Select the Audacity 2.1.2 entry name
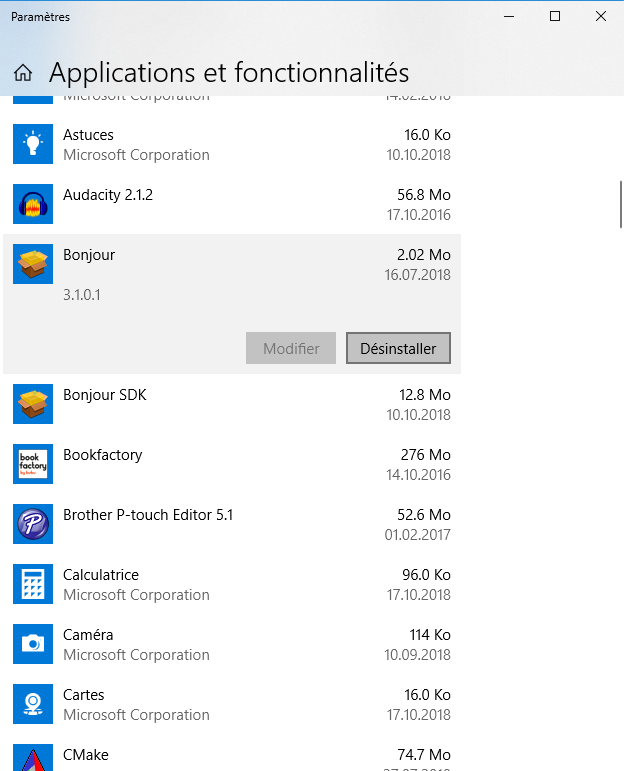Image resolution: width=624 pixels, height=771 pixels. (x=108, y=195)
